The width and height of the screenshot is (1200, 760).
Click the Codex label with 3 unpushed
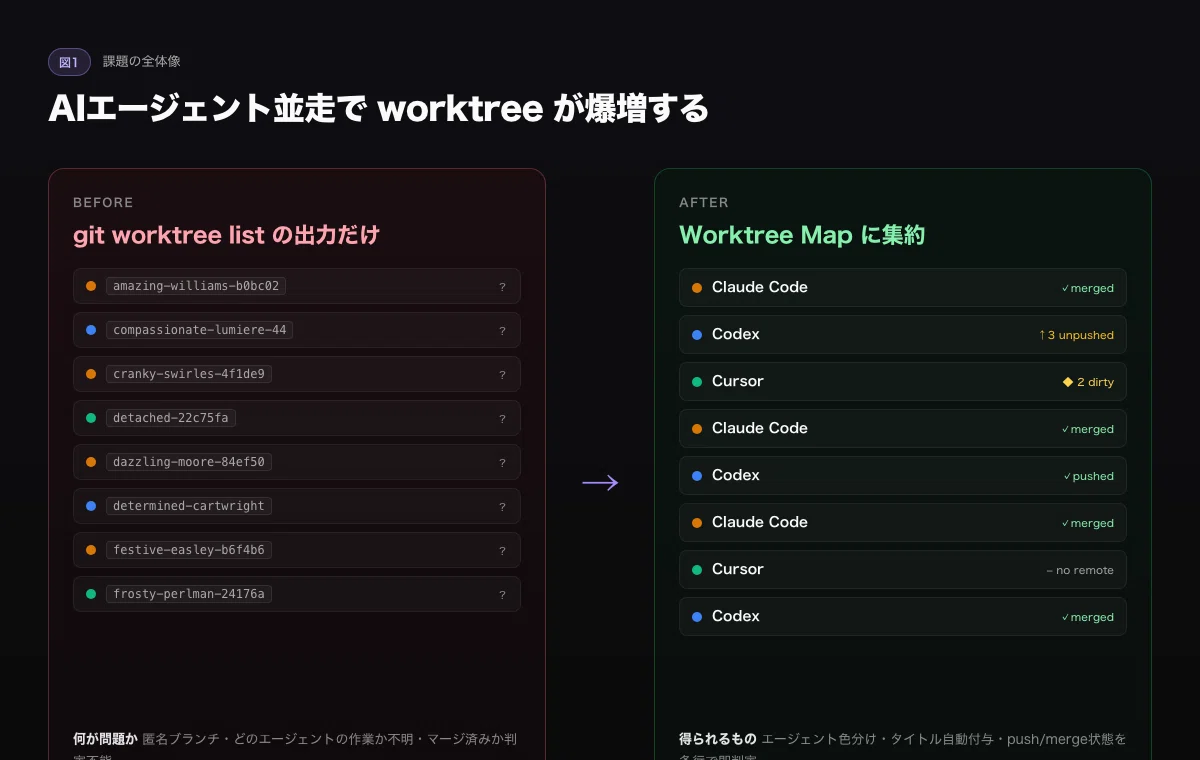(x=736, y=334)
